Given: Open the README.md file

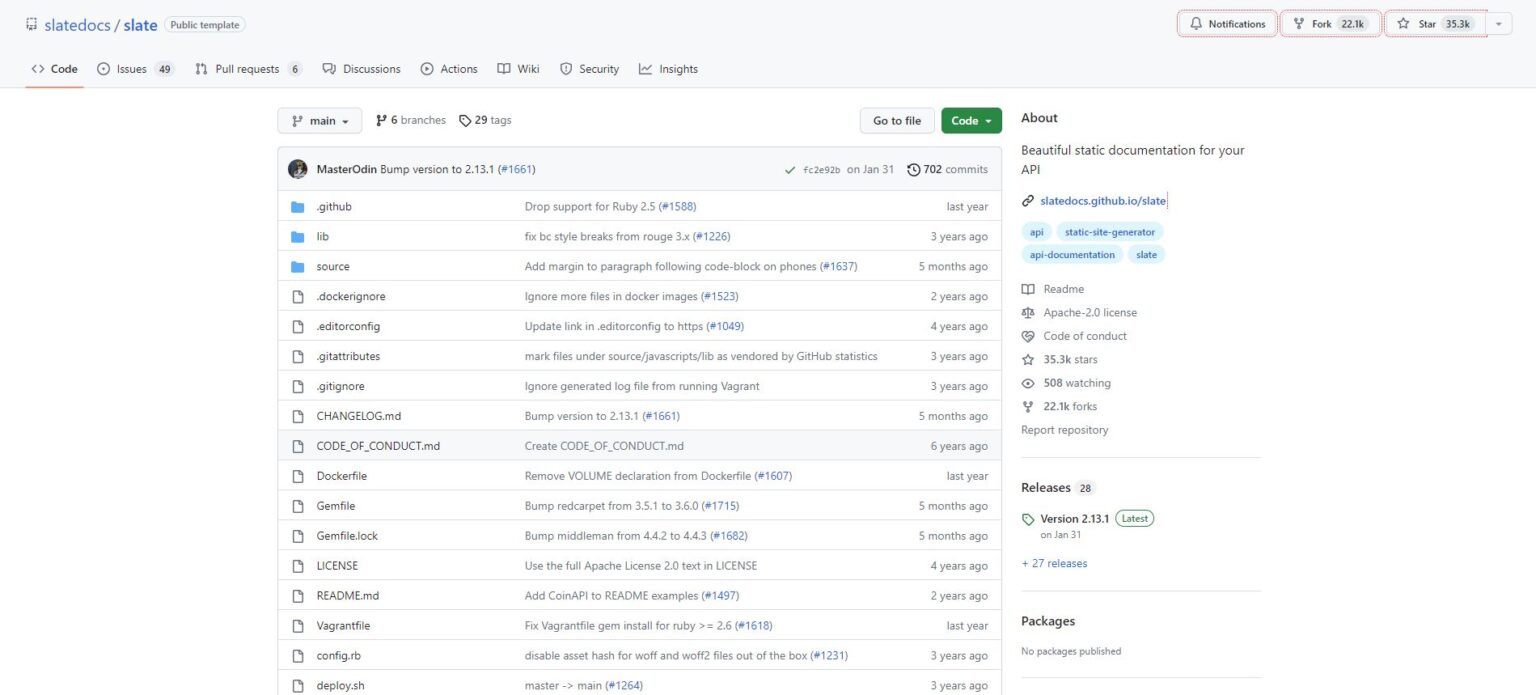Looking at the screenshot, I should click(x=347, y=595).
